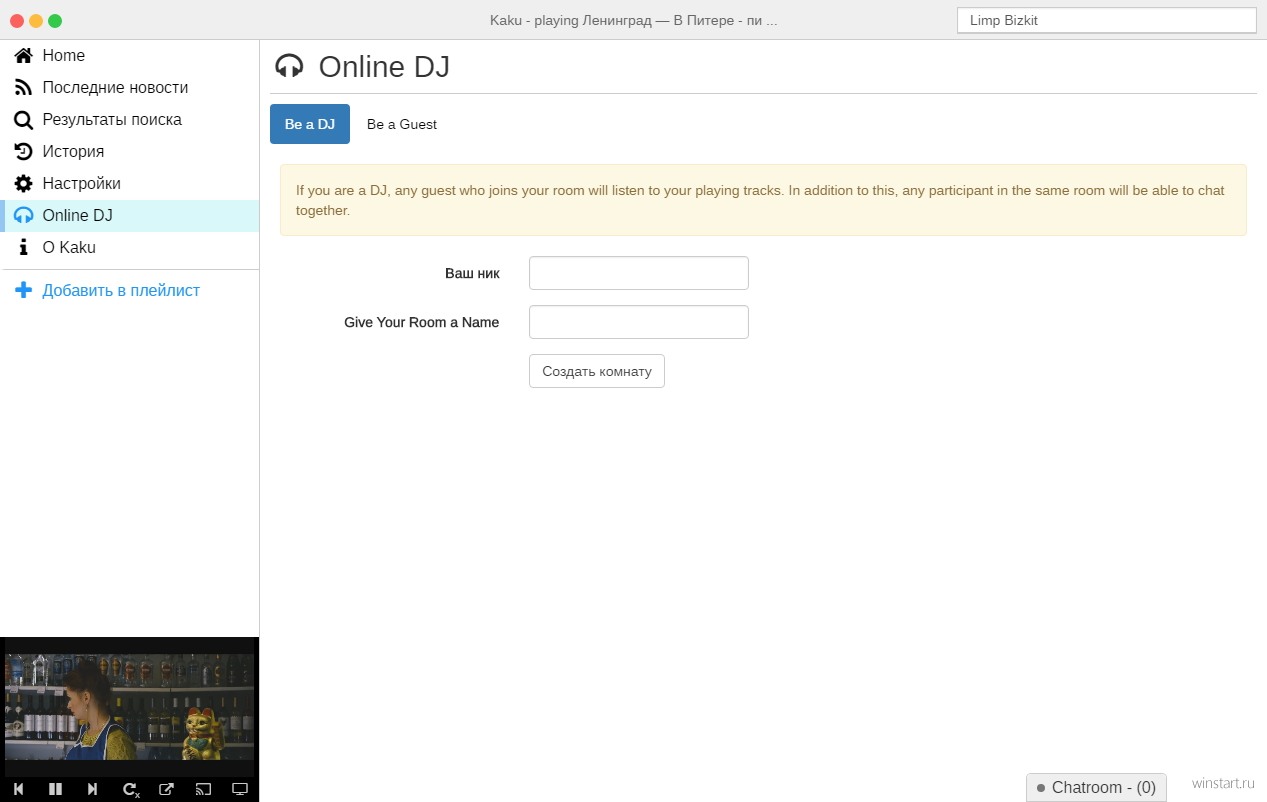1267x802 pixels.
Task: Select the Be a DJ tab
Action: point(310,125)
